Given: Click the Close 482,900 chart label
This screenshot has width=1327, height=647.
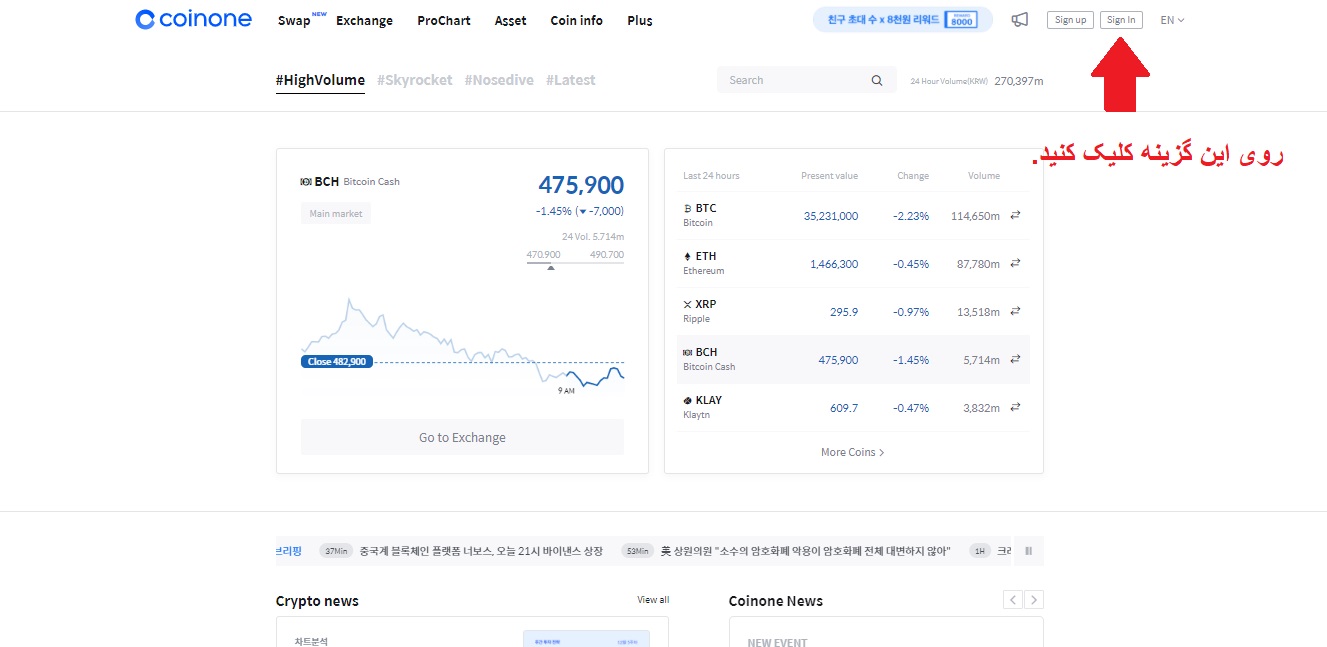Looking at the screenshot, I should point(337,362).
